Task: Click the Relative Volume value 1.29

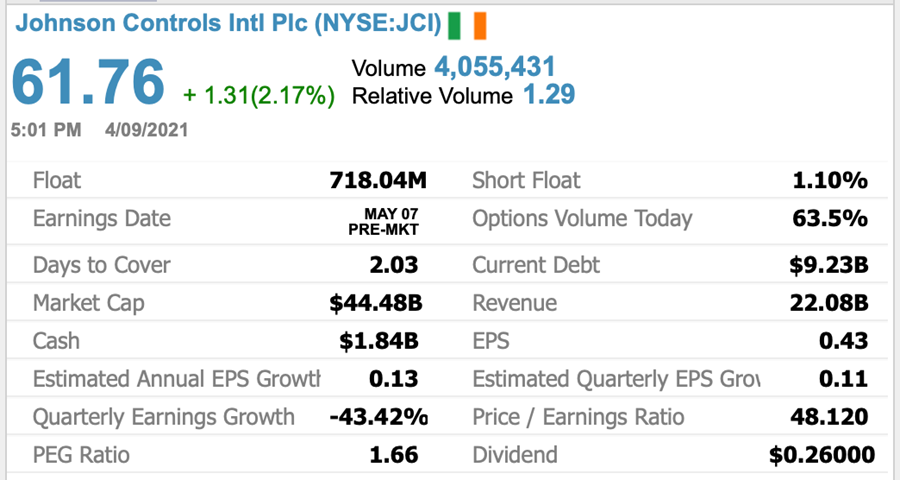Action: (x=549, y=94)
